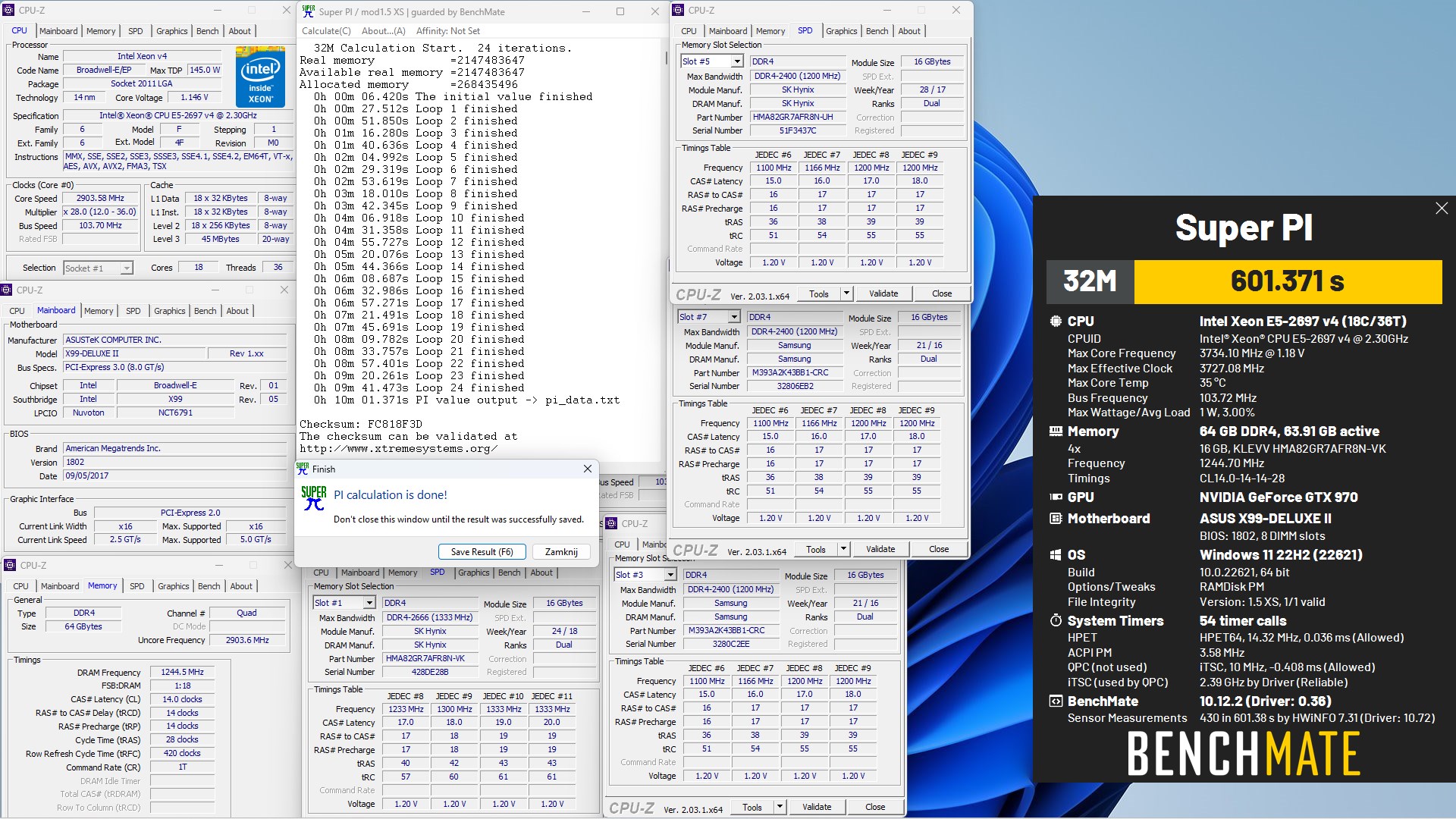Click the Multiplier value x 28.0
The height and width of the screenshot is (819, 1456).
click(101, 212)
